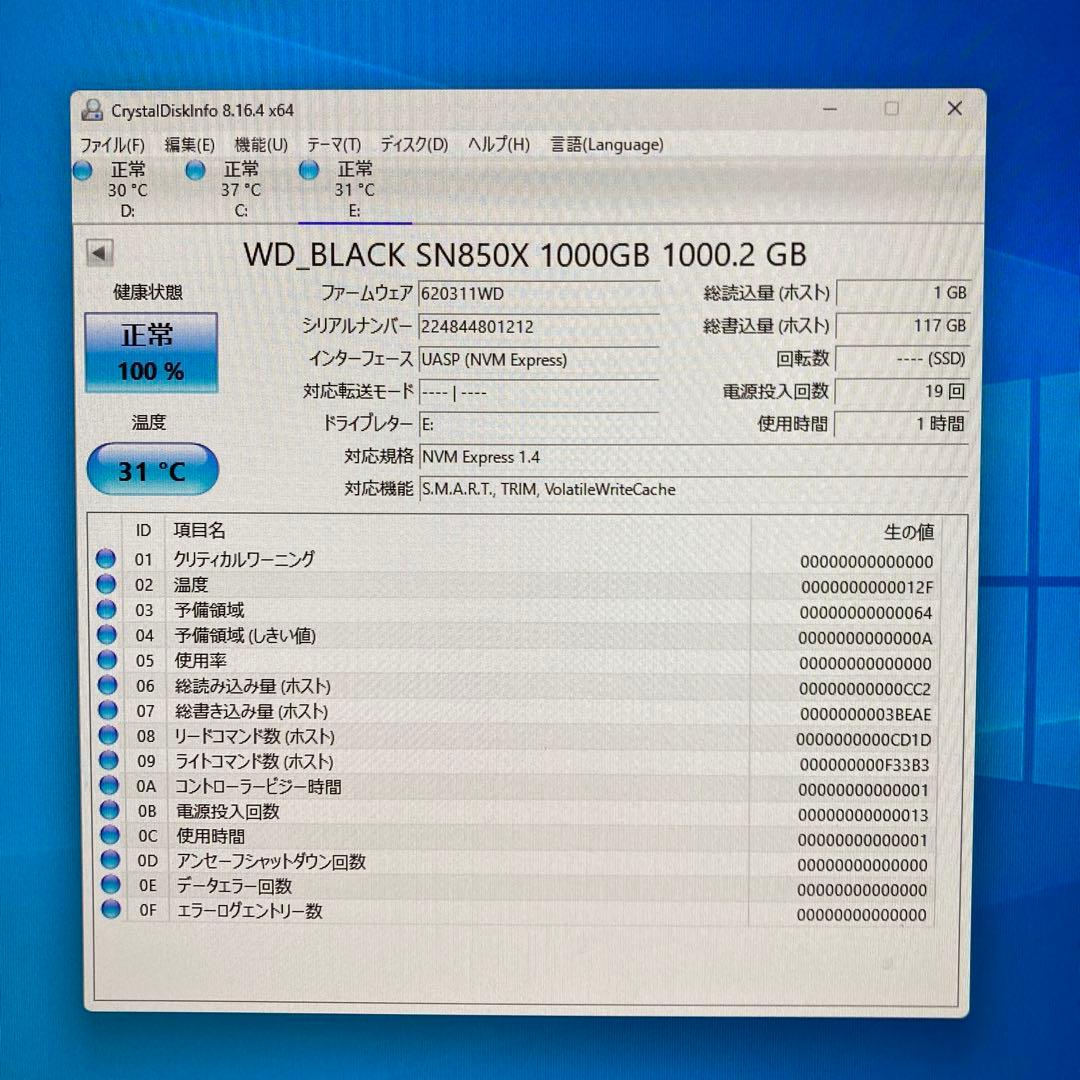Click the CrystalDiskInfo title bar application icon

pos(92,108)
